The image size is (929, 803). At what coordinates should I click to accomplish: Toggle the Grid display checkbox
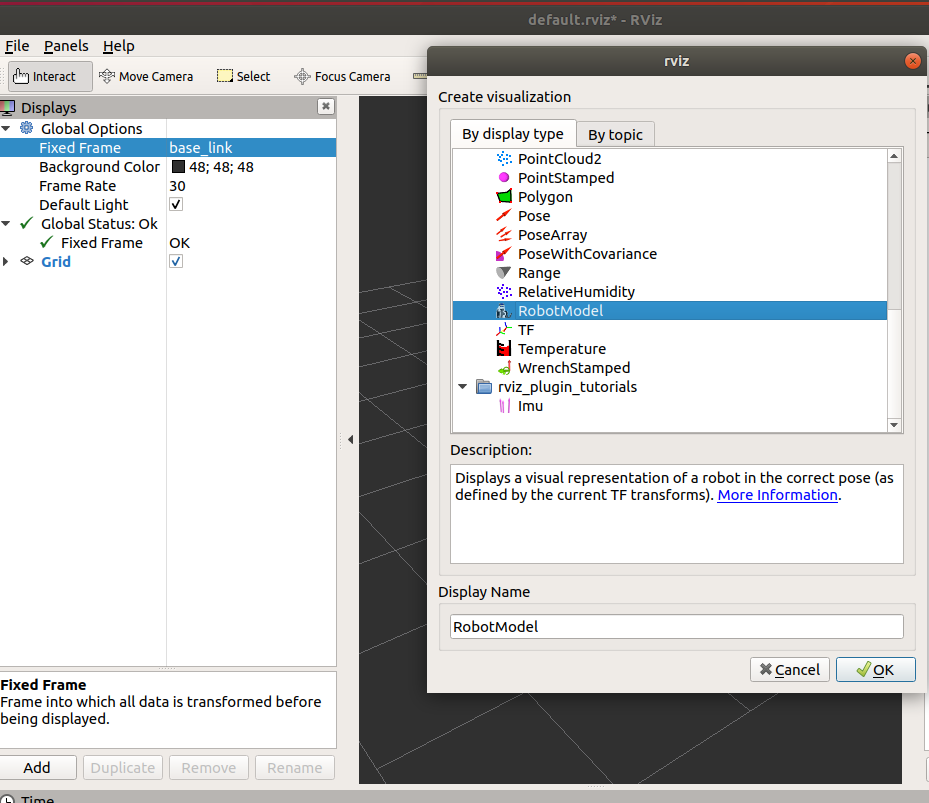[176, 261]
